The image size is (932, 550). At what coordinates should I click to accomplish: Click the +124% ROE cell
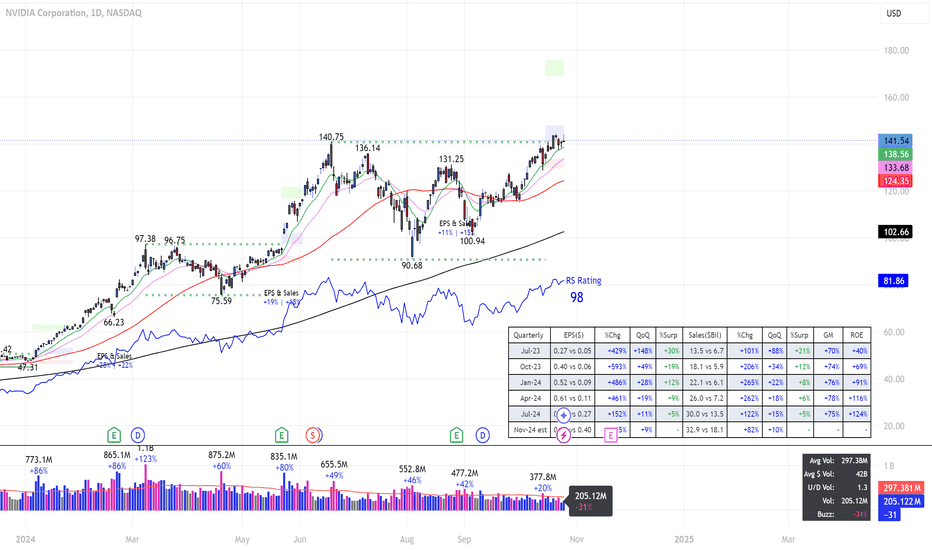858,414
